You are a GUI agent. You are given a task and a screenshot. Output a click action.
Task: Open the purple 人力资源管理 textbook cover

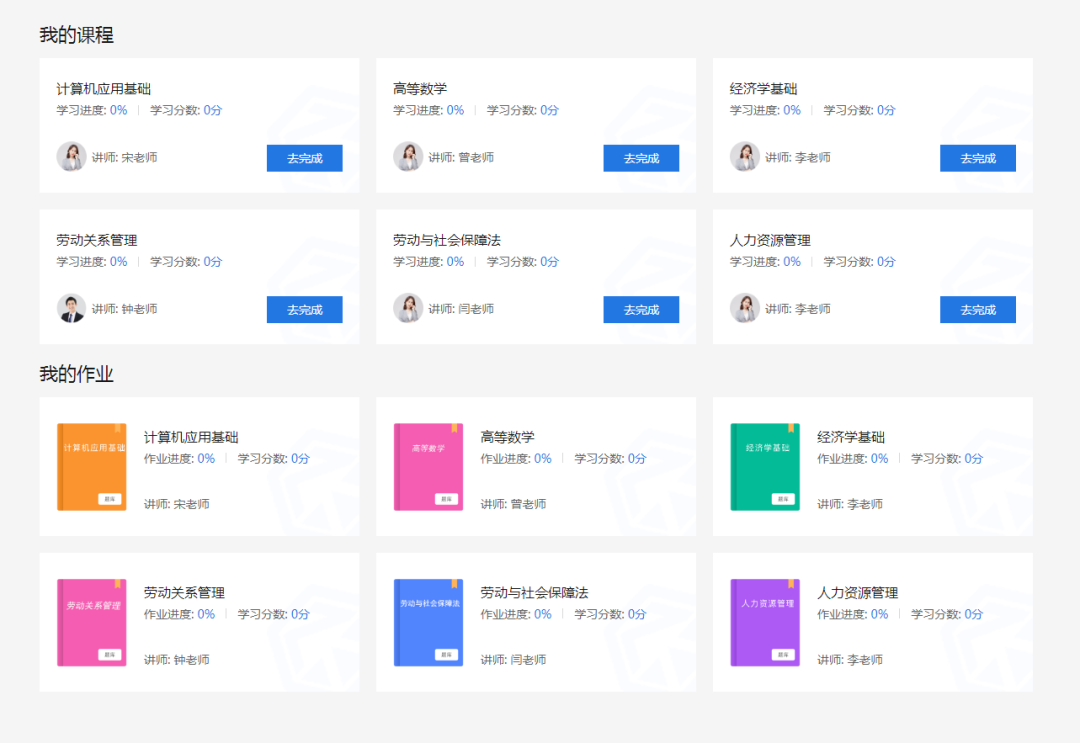pyautogui.click(x=765, y=622)
